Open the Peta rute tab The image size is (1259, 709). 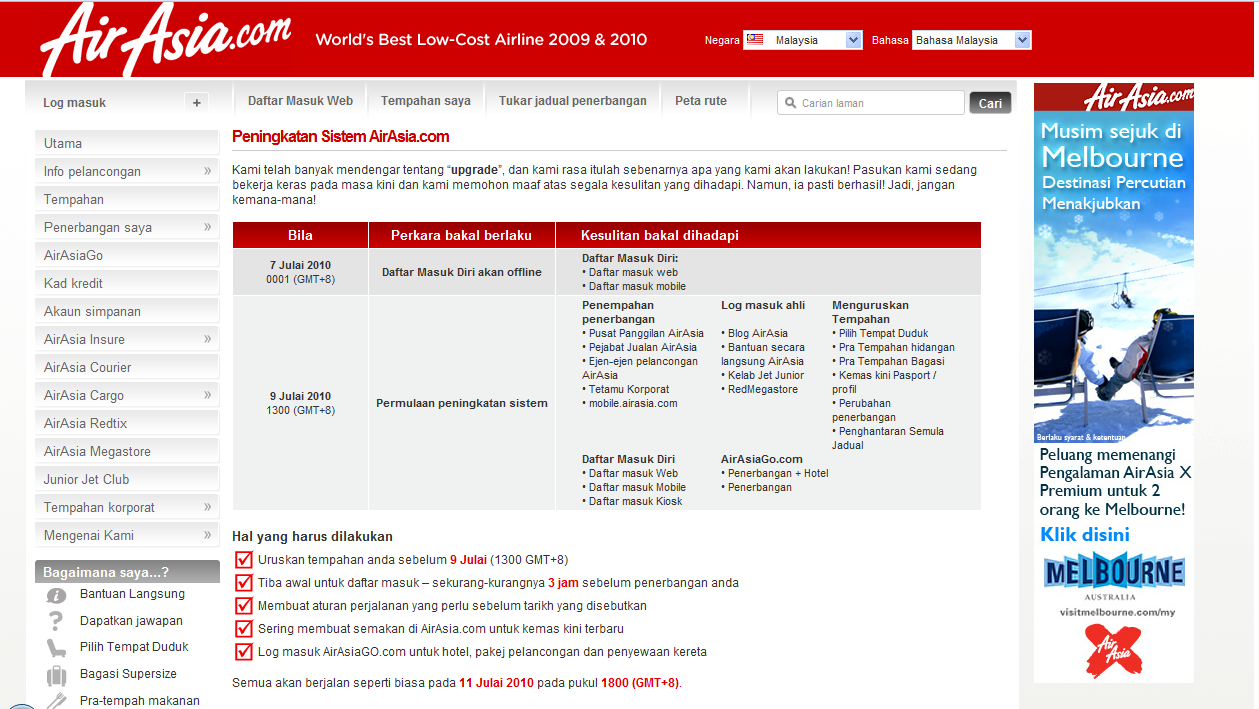[701, 101]
